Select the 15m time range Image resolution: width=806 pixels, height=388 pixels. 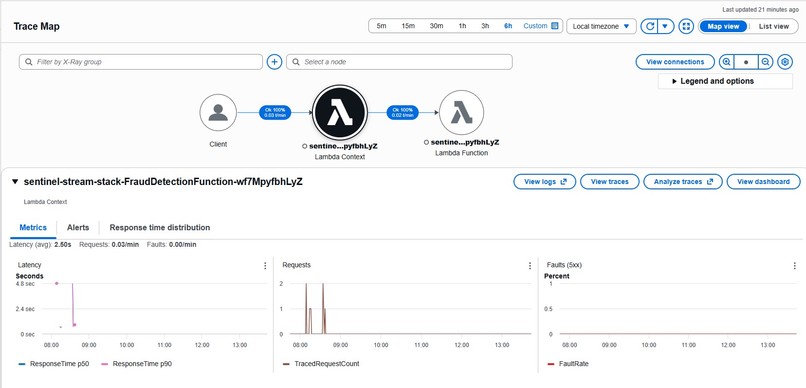tap(408, 26)
